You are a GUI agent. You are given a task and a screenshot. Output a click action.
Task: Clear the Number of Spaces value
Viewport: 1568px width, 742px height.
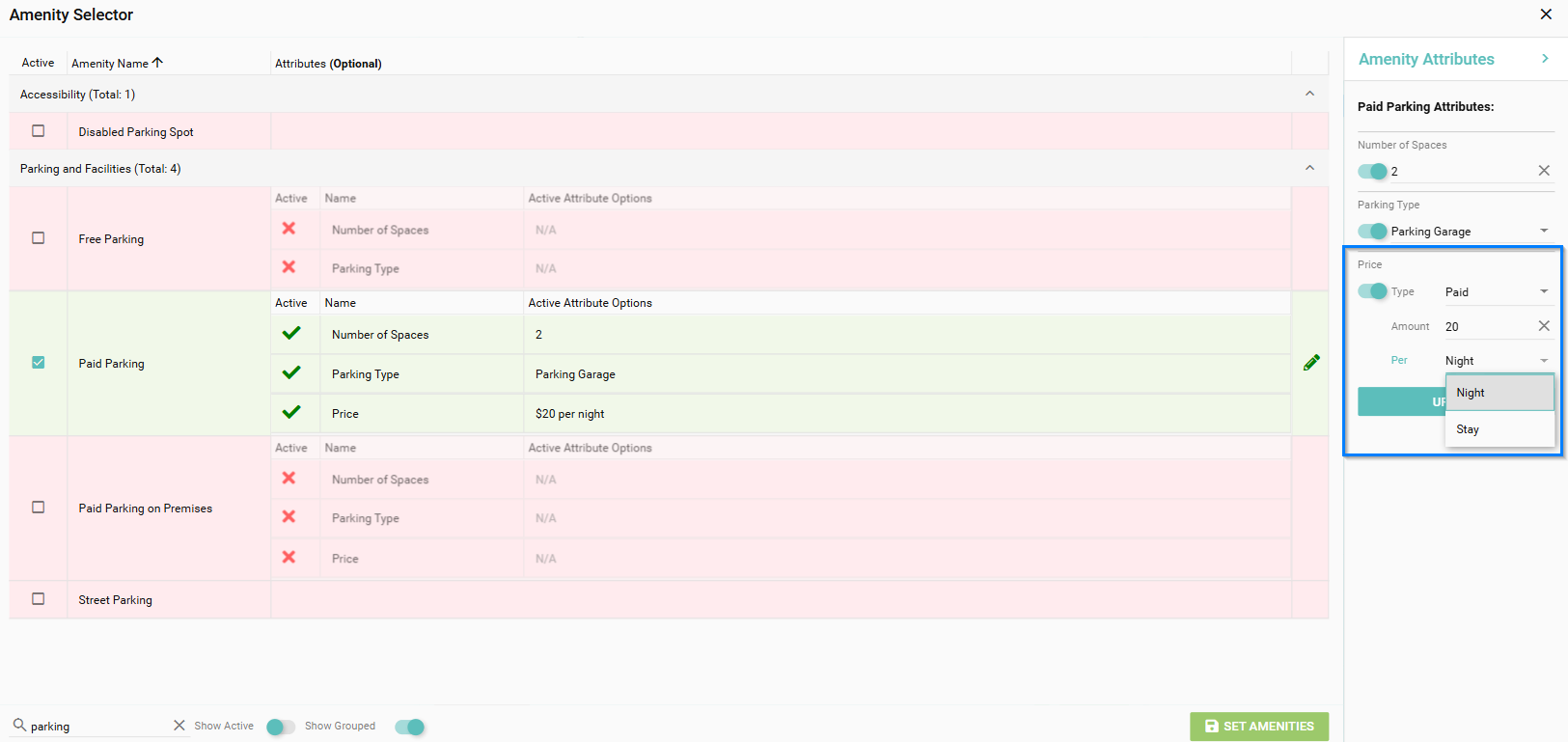1544,171
